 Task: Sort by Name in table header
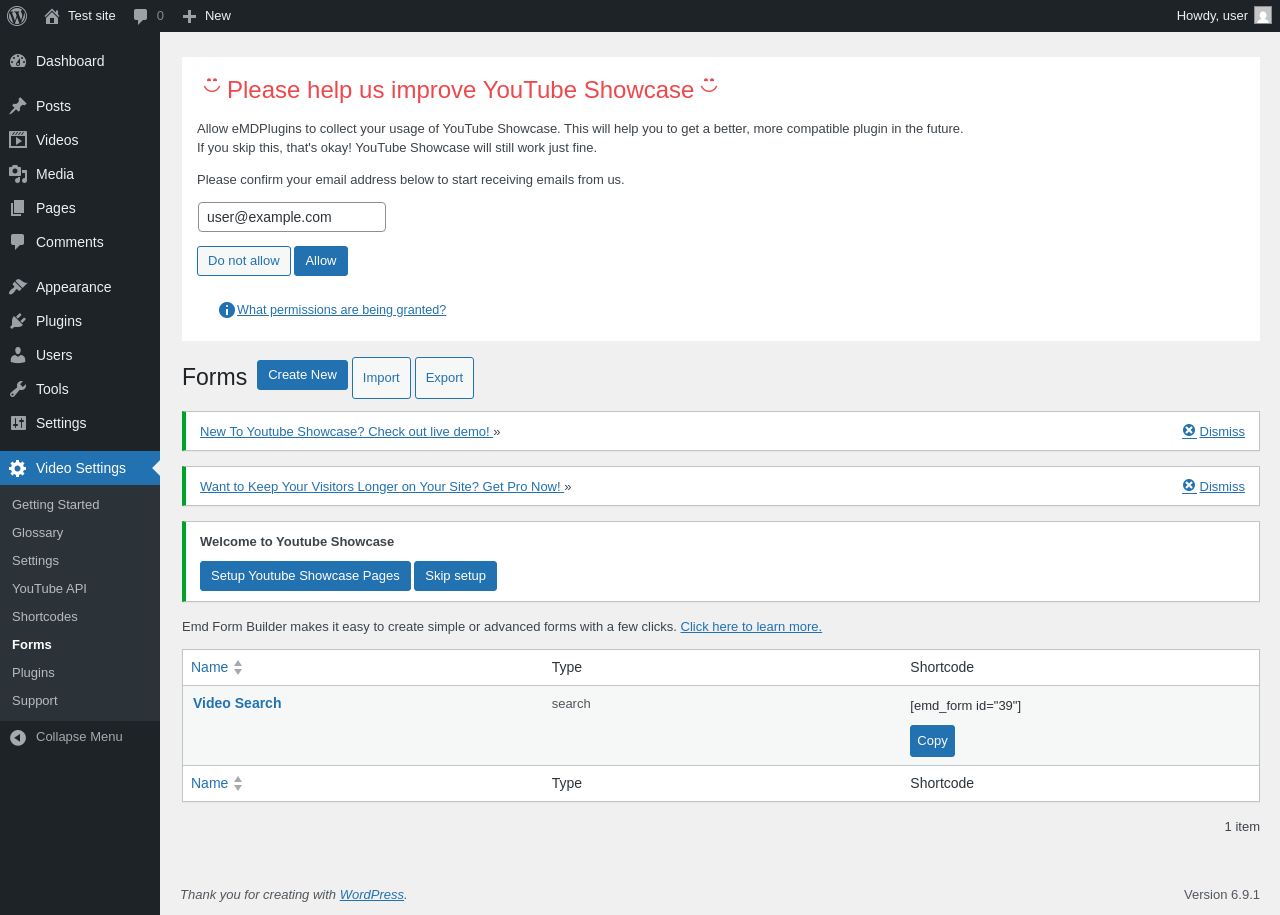(217, 667)
